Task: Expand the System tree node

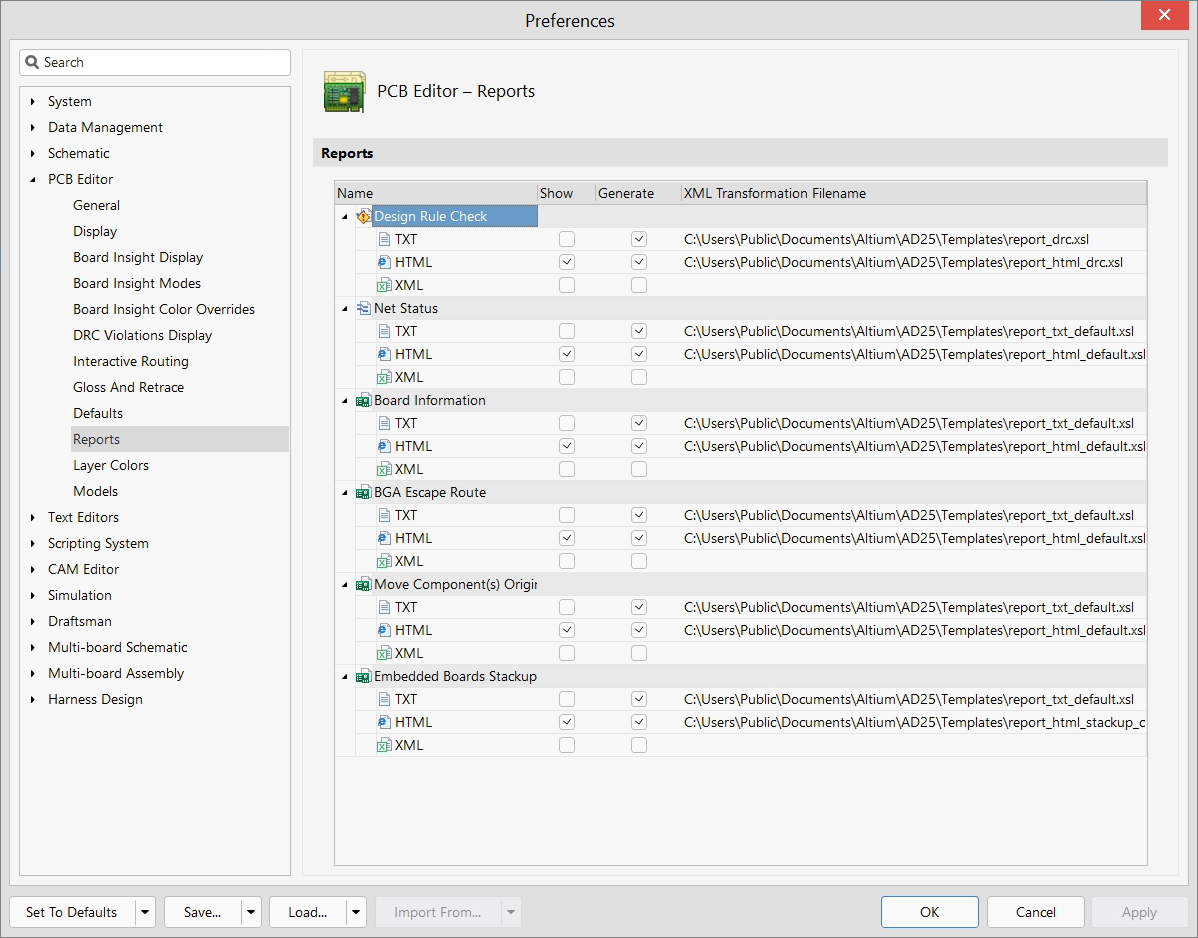Action: (32, 102)
